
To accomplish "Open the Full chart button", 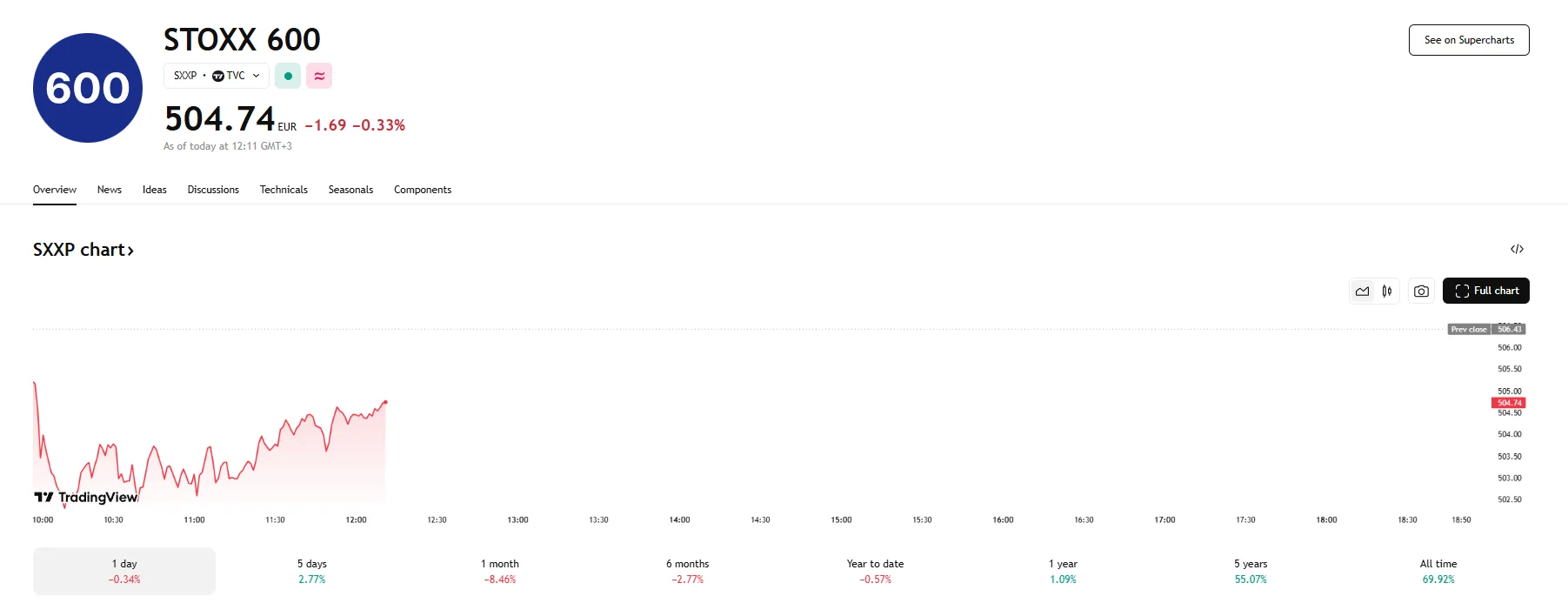I will 1485,291.
